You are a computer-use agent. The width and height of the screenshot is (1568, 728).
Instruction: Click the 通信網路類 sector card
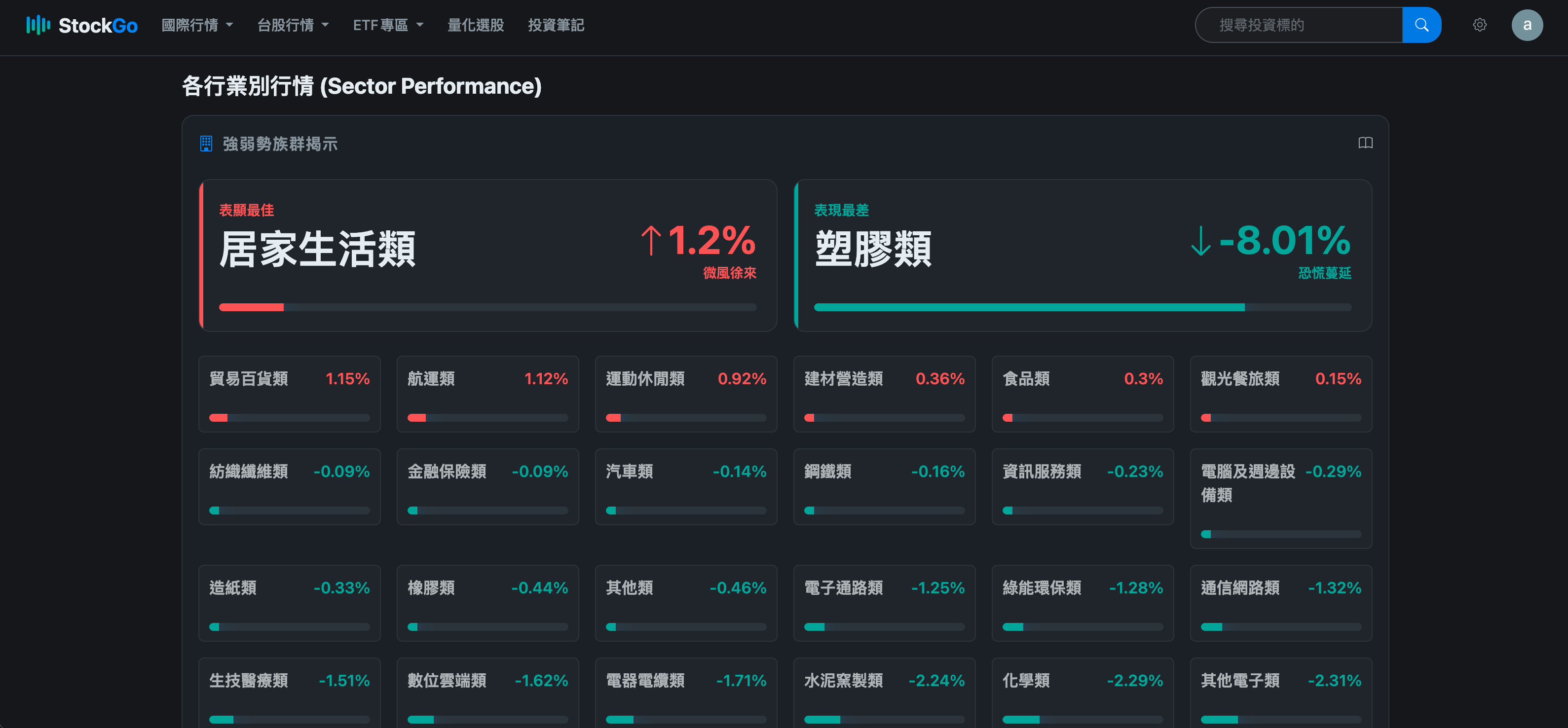coord(1281,603)
